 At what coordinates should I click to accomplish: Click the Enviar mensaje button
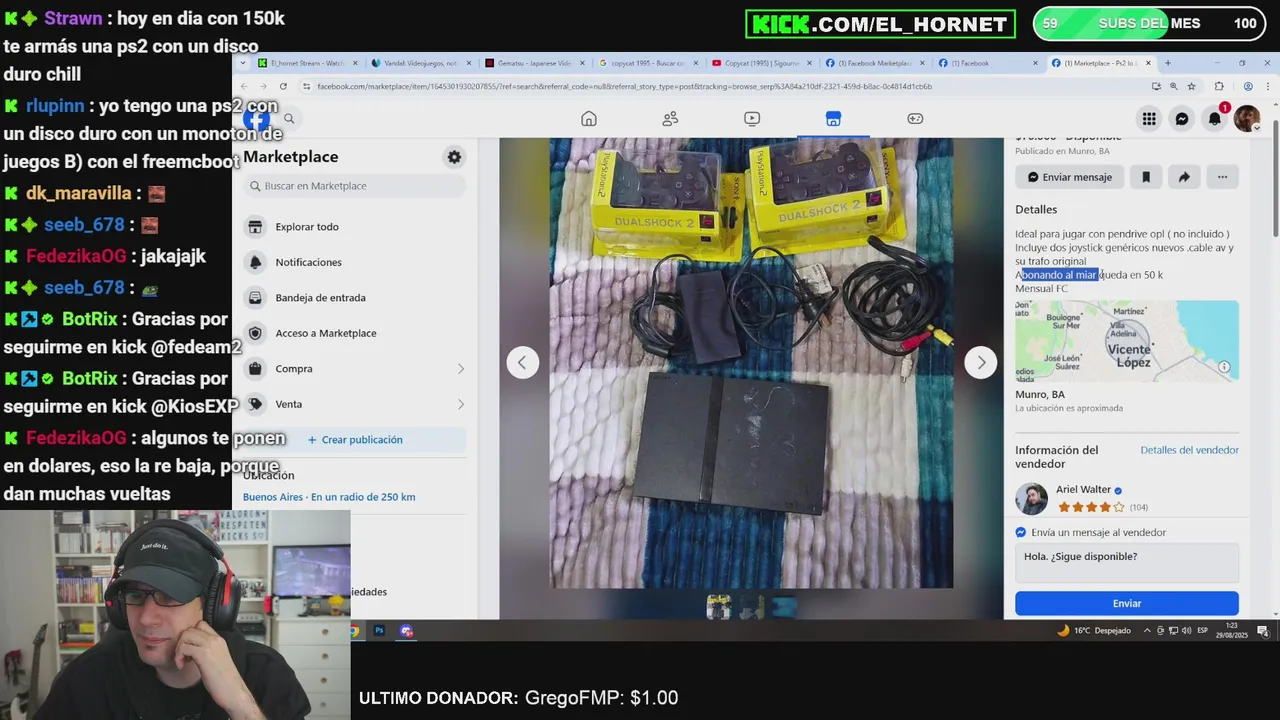[1070, 177]
